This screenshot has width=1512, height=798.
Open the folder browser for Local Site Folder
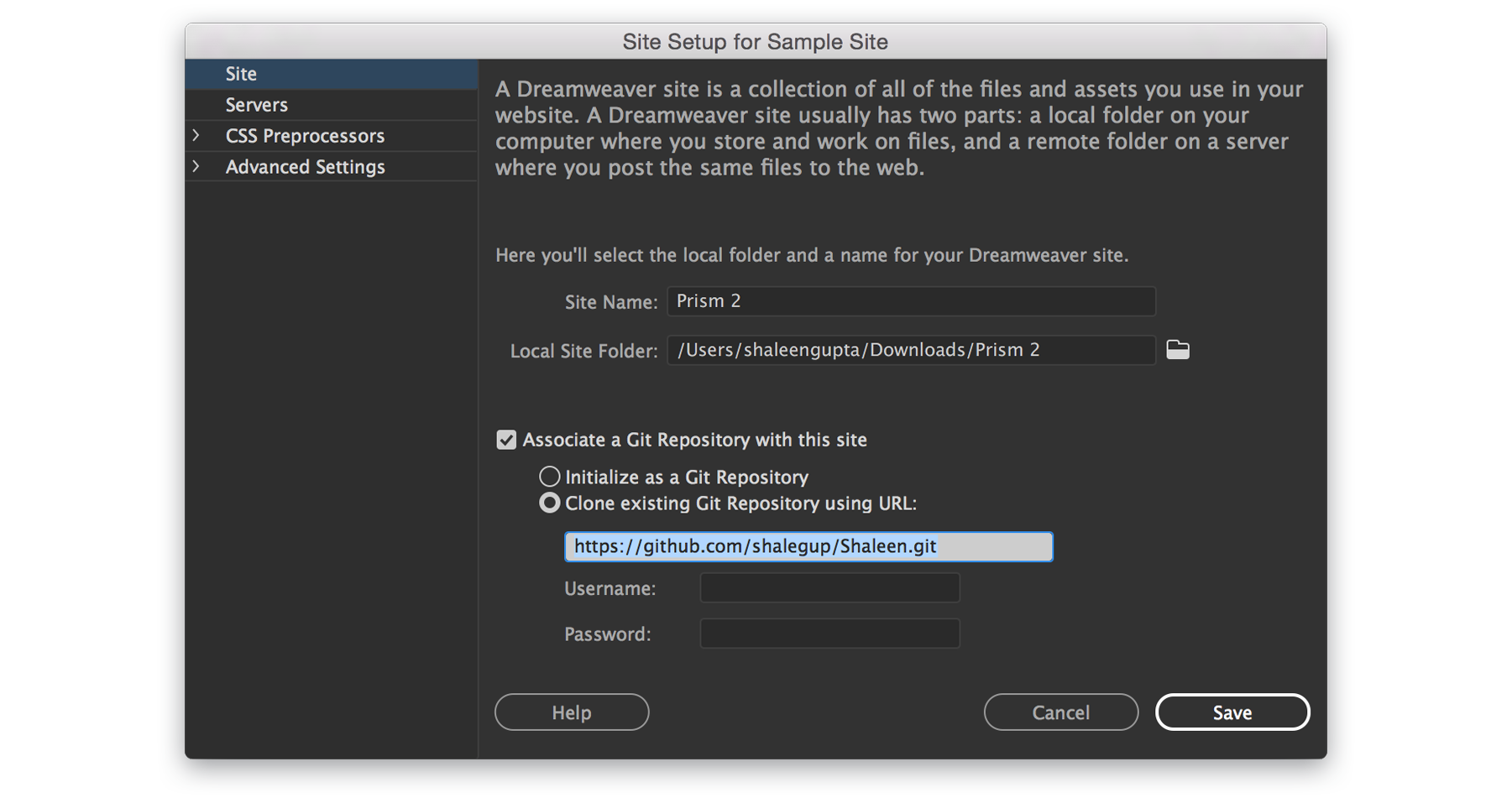pos(1178,350)
